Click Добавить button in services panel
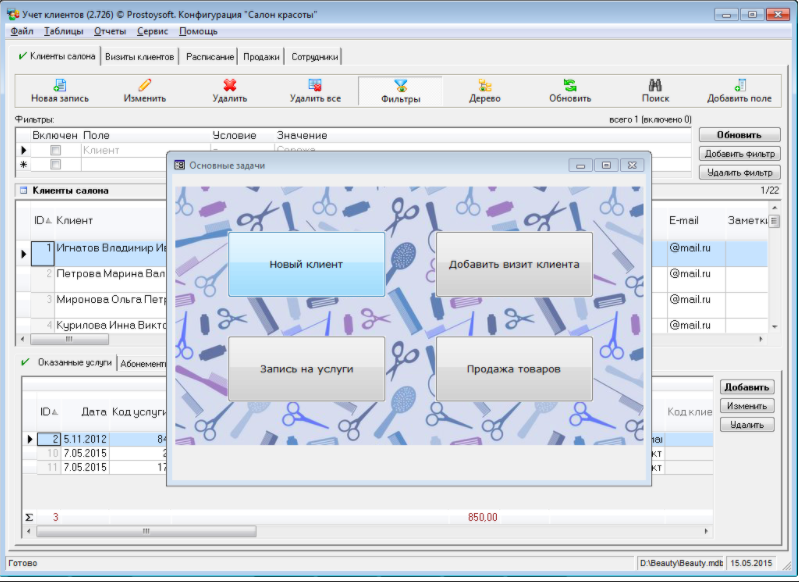Image resolution: width=799 pixels, height=582 pixels. (x=747, y=387)
